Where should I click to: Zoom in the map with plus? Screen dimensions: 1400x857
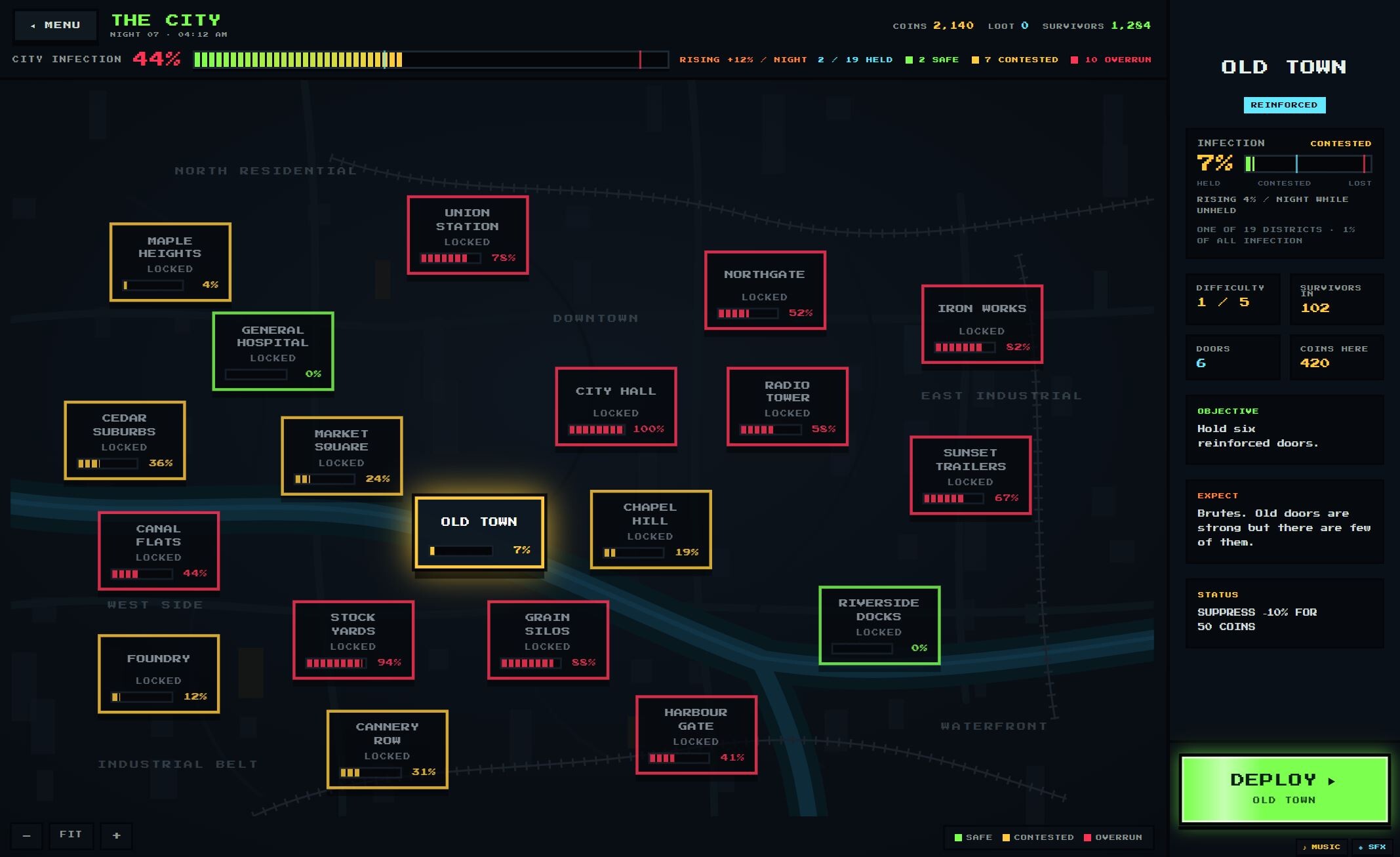pyautogui.click(x=117, y=835)
